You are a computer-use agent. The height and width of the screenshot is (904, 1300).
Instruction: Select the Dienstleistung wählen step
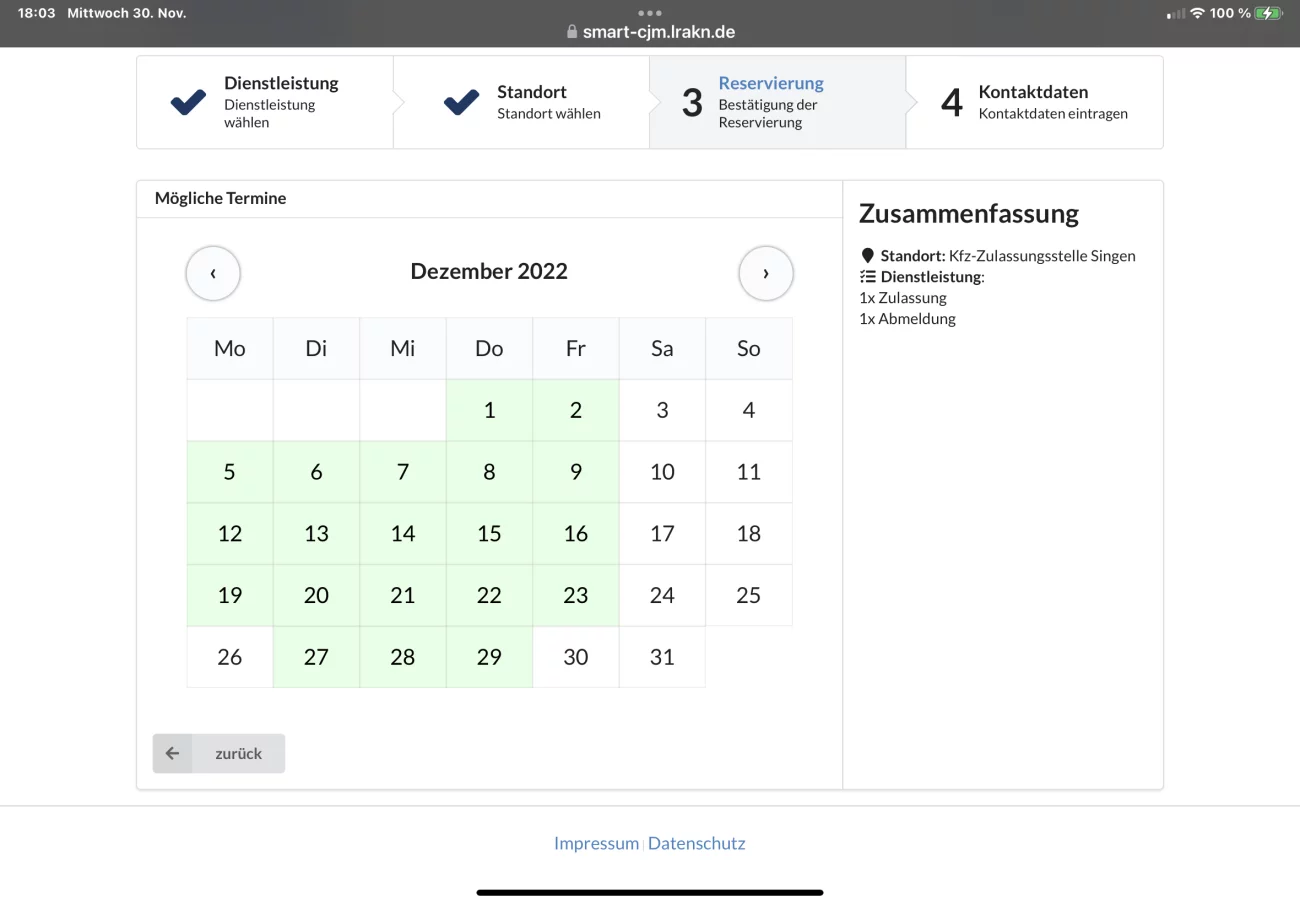[x=265, y=102]
